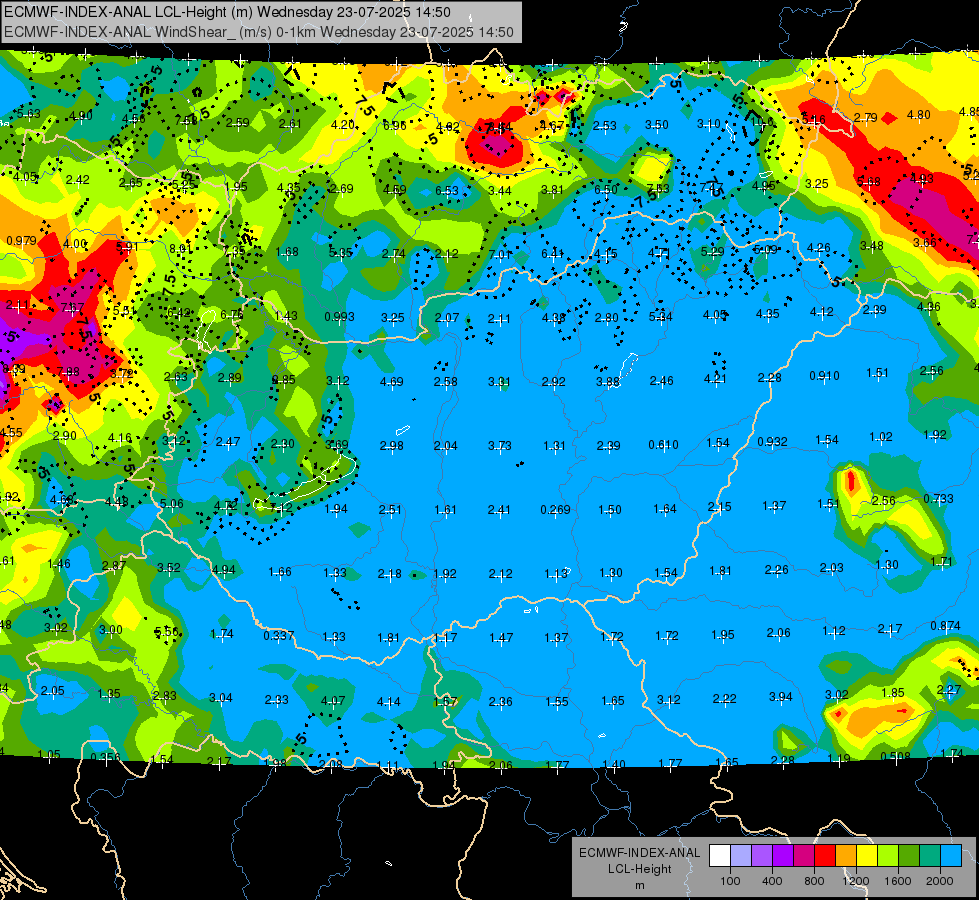Click the legend value label 800
979x900 pixels.
coord(814,881)
